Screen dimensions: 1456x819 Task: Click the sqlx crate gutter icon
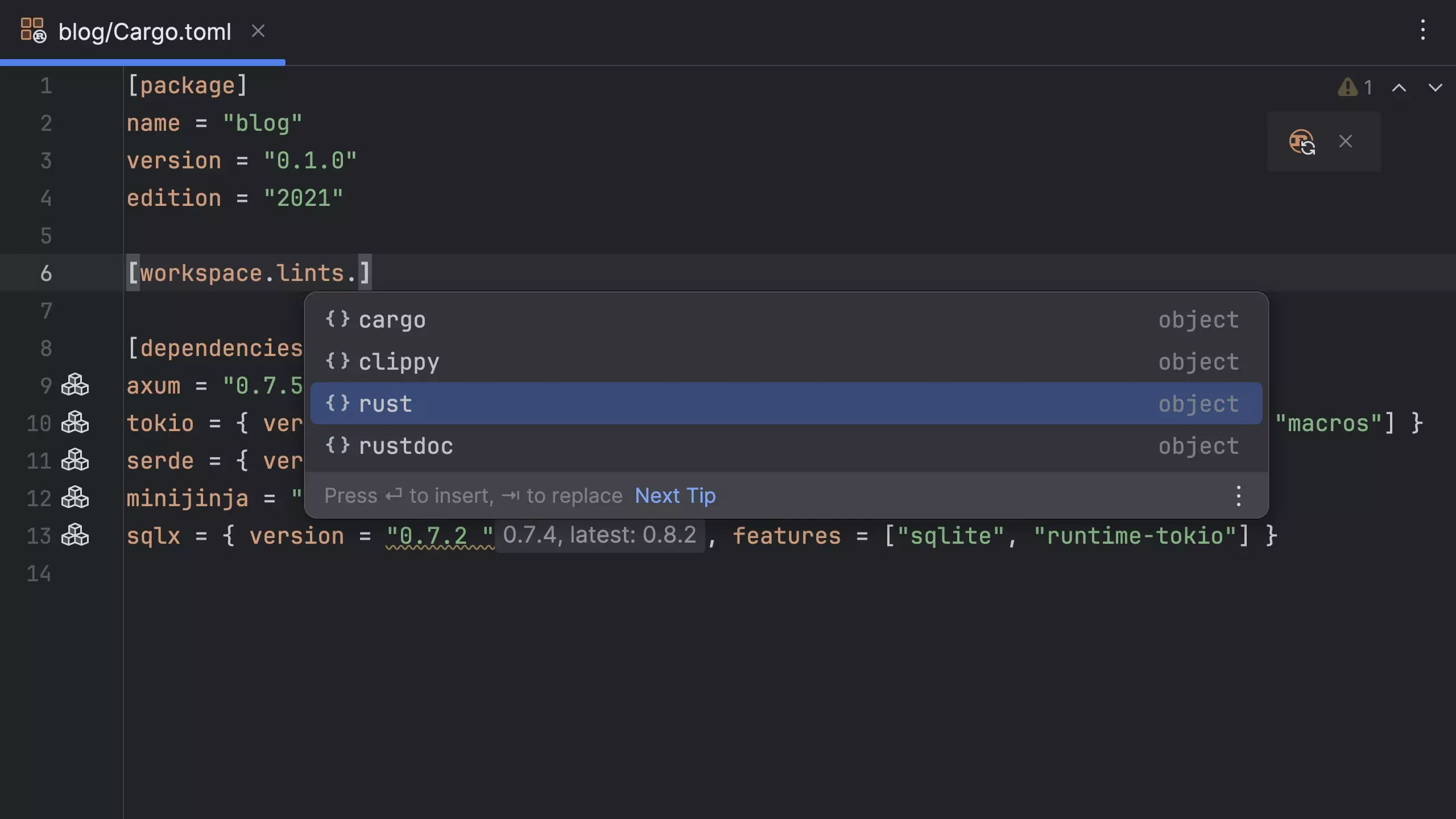click(x=75, y=535)
